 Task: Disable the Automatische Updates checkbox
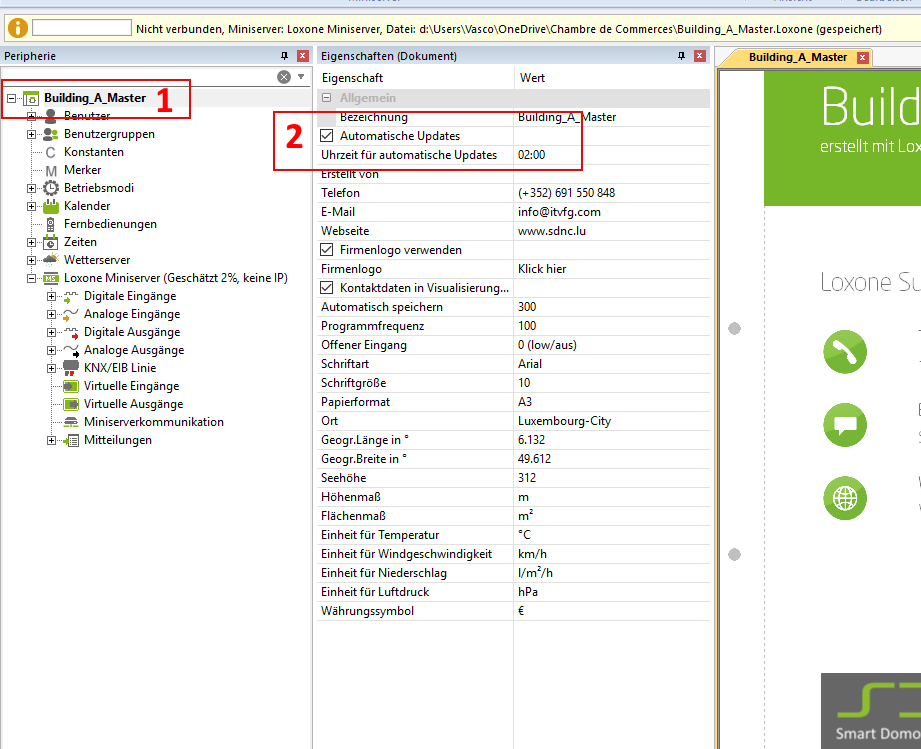click(x=327, y=135)
